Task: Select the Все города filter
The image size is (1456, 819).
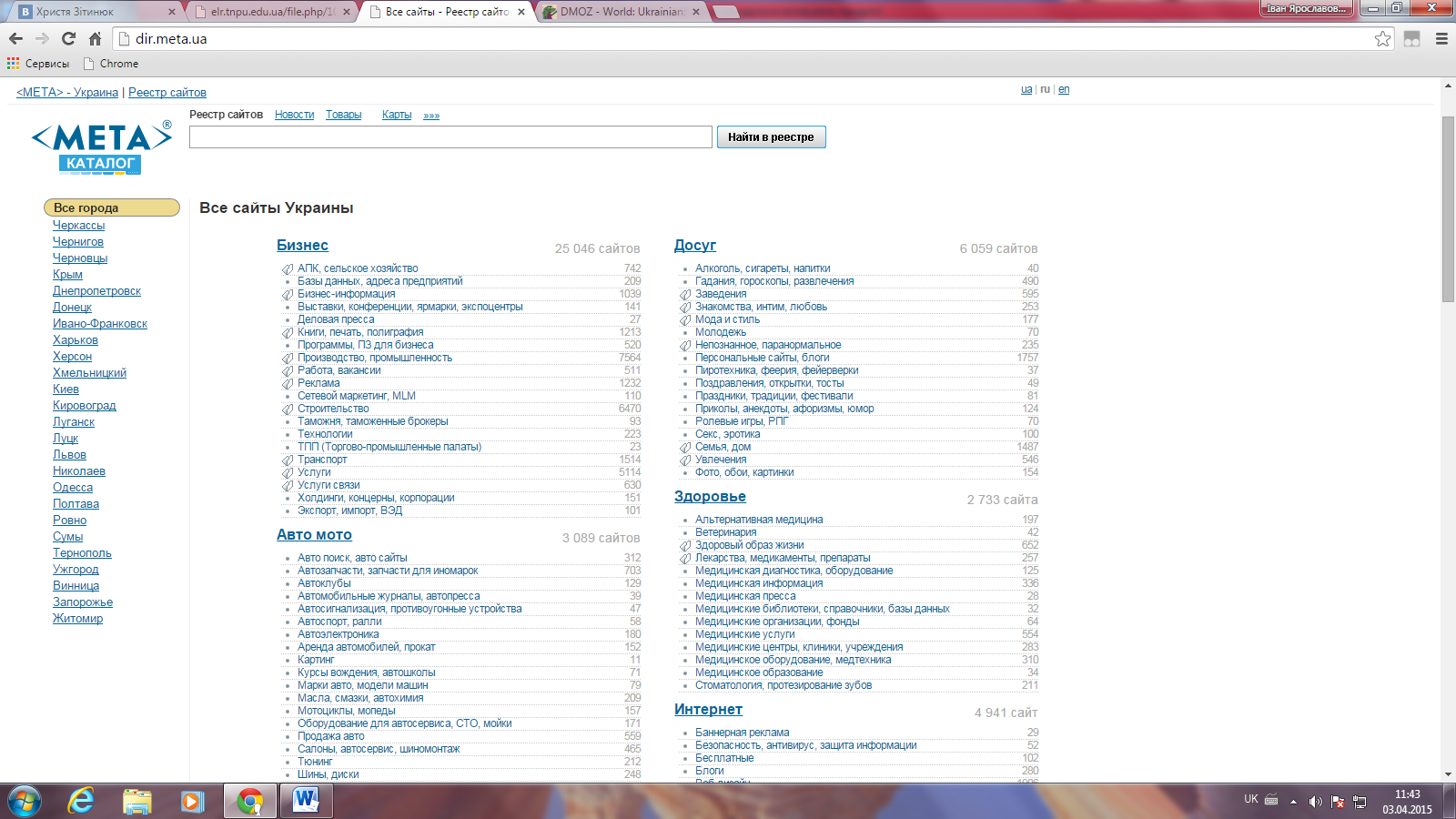Action: (112, 207)
